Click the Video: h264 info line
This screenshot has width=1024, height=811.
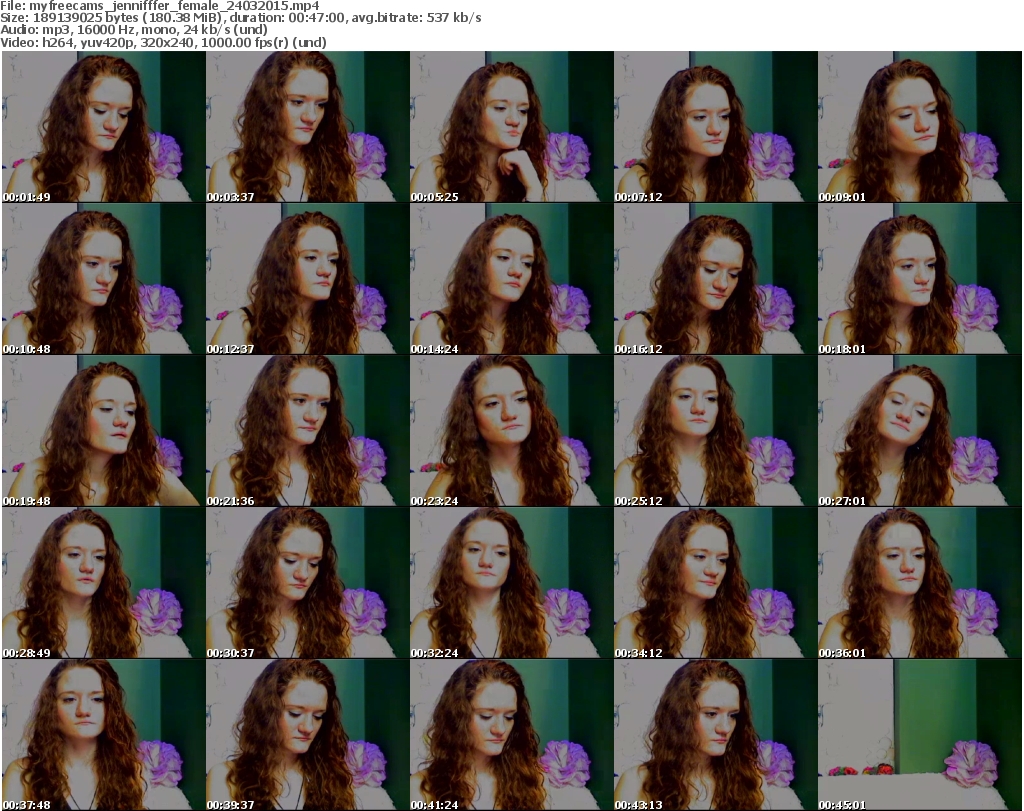pos(163,42)
